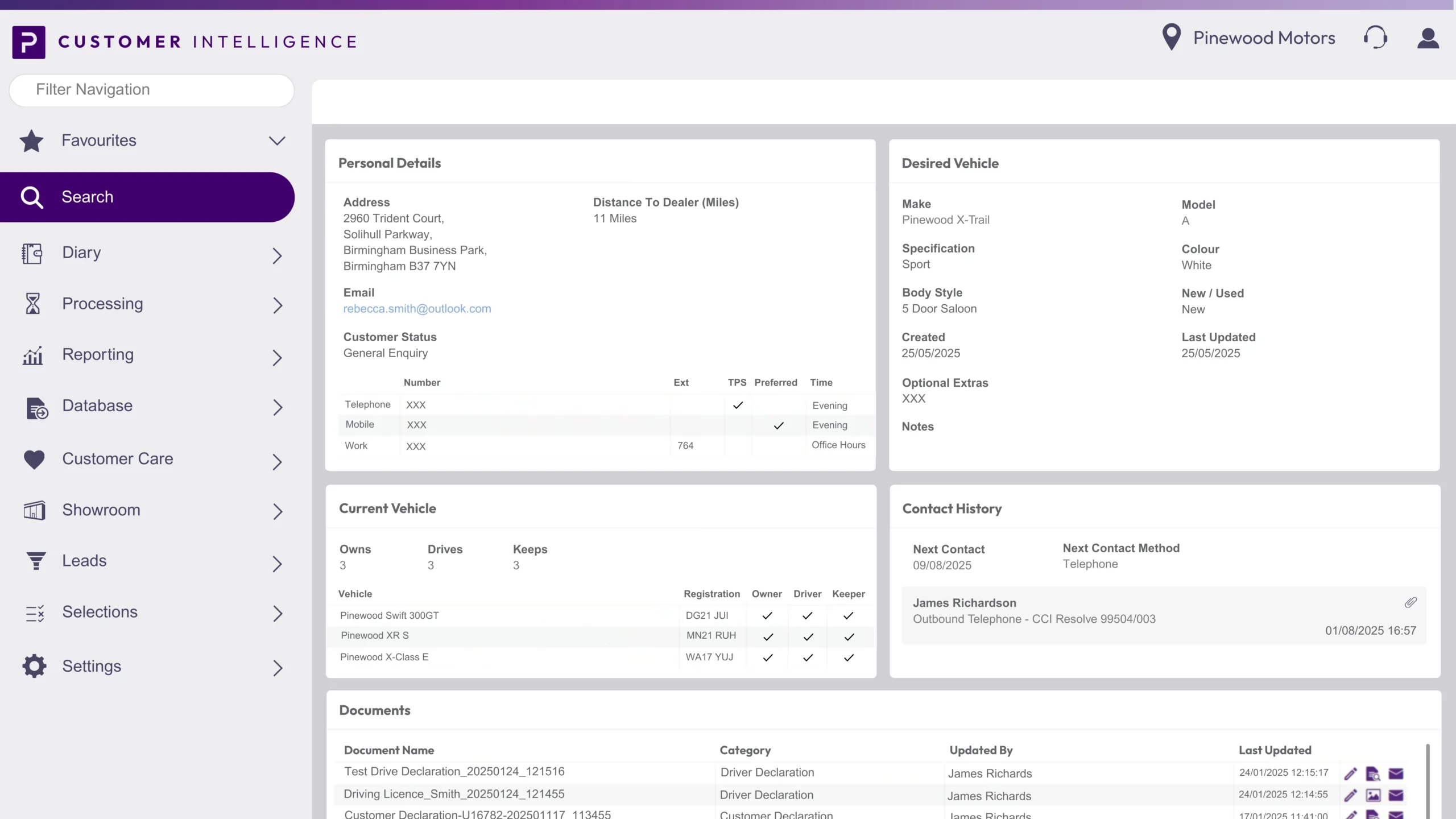Click the Documents list vertical scrollbar

[x=1428, y=780]
